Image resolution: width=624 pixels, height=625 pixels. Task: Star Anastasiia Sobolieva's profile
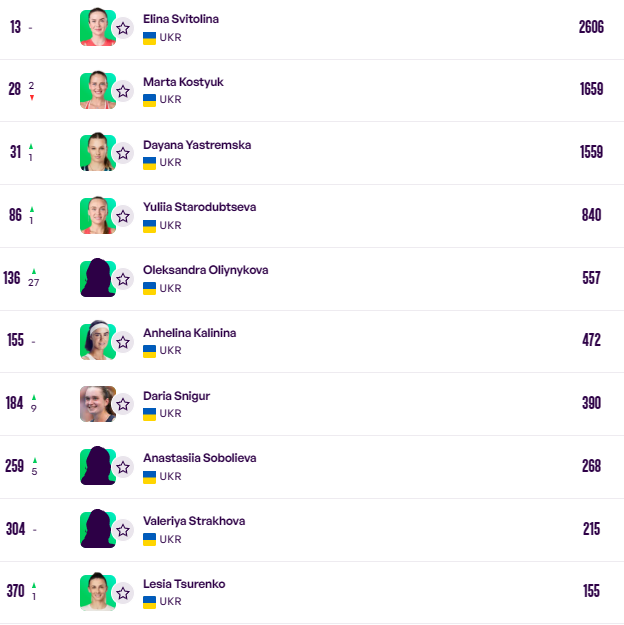click(123, 467)
